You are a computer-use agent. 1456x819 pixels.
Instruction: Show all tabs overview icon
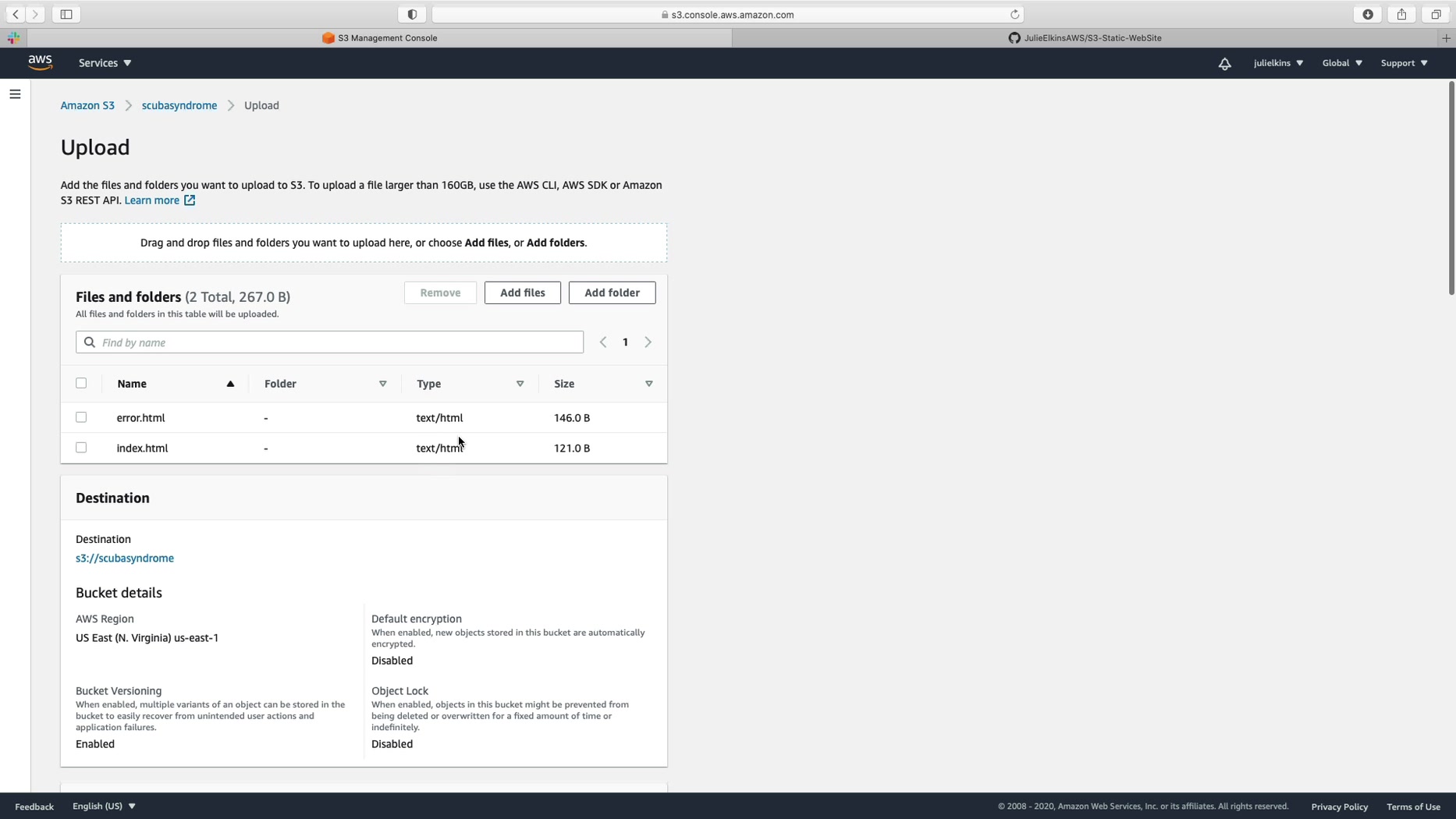click(1436, 14)
